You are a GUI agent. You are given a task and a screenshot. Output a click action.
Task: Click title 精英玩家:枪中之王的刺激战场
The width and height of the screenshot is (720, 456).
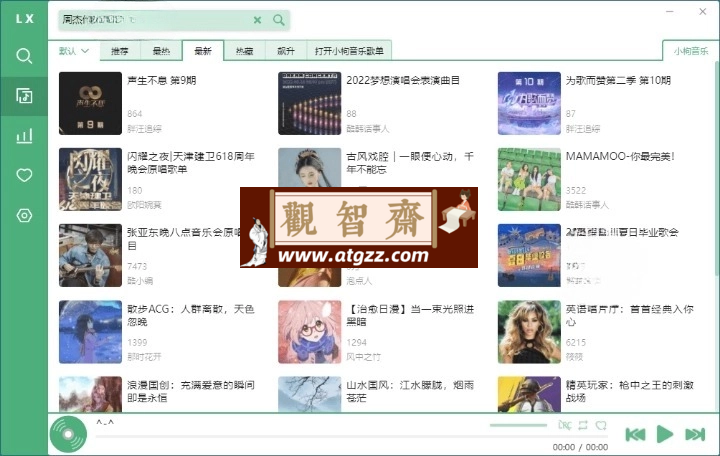pyautogui.click(x=630, y=391)
